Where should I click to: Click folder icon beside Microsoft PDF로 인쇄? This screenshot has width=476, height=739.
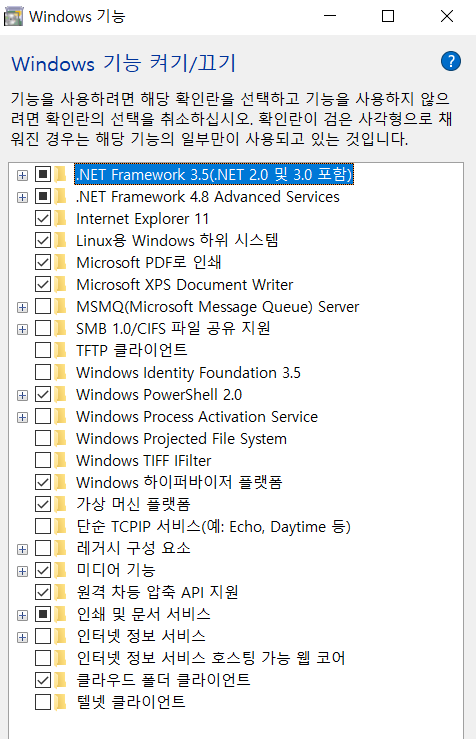click(60, 263)
